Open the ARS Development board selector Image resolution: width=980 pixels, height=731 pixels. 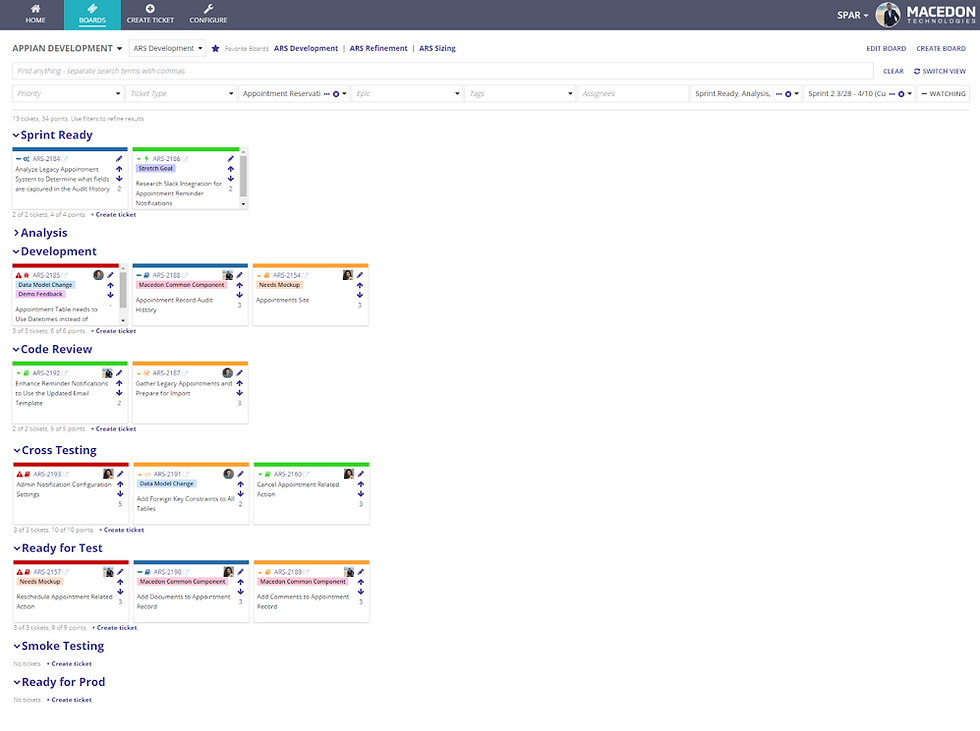(168, 48)
